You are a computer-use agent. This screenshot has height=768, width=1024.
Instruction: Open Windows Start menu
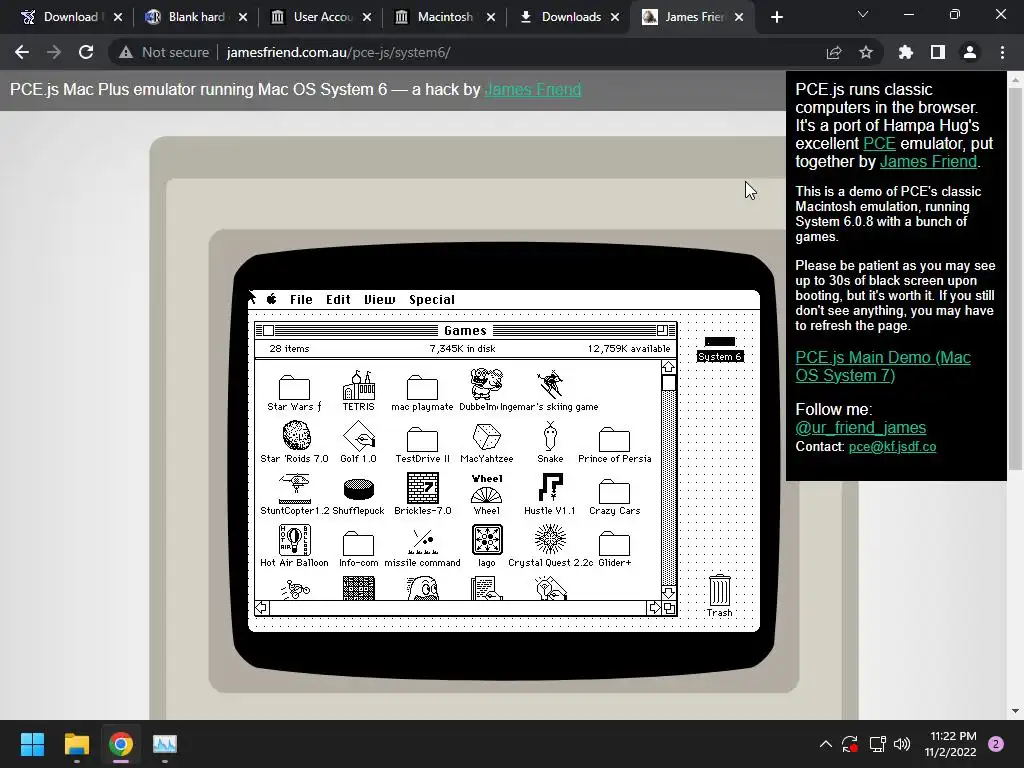coord(32,744)
